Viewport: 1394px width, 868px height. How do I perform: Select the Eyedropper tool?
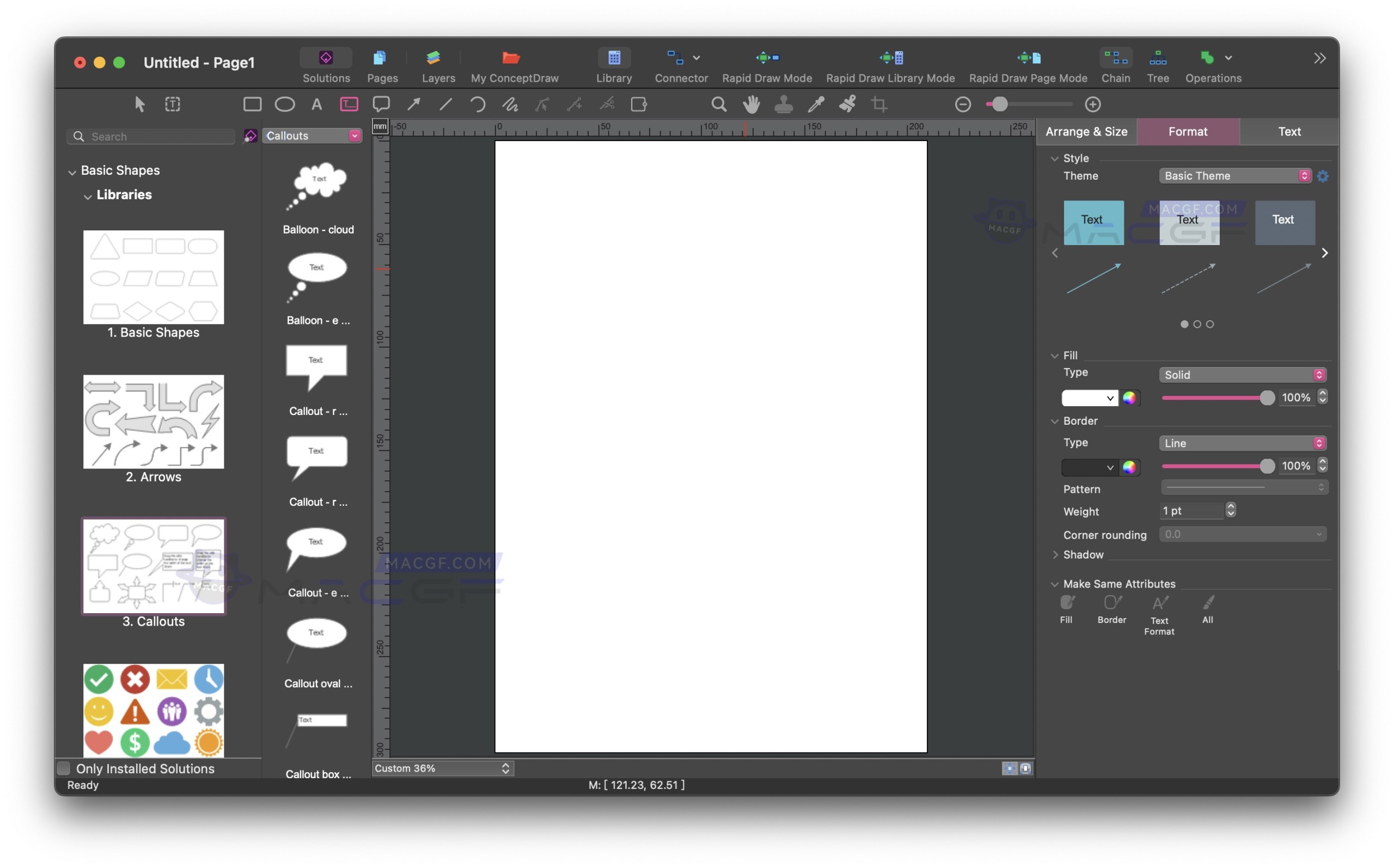[x=816, y=104]
